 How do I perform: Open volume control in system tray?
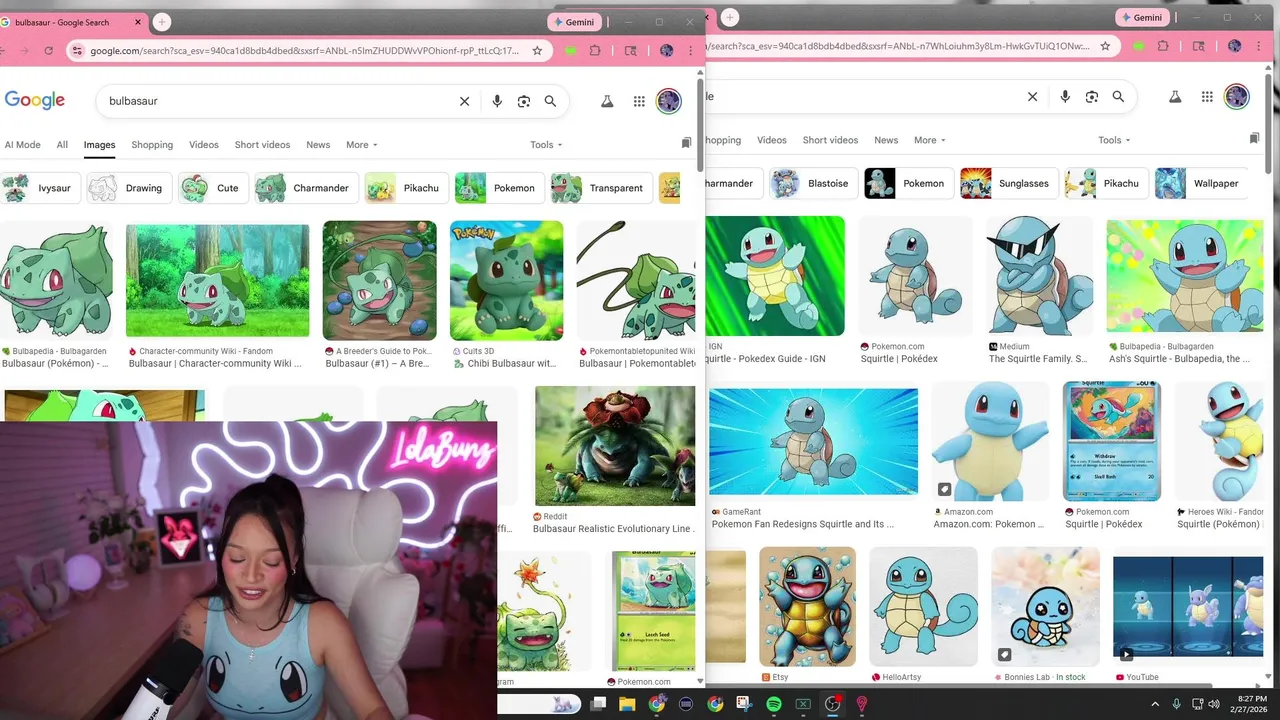click(1214, 704)
